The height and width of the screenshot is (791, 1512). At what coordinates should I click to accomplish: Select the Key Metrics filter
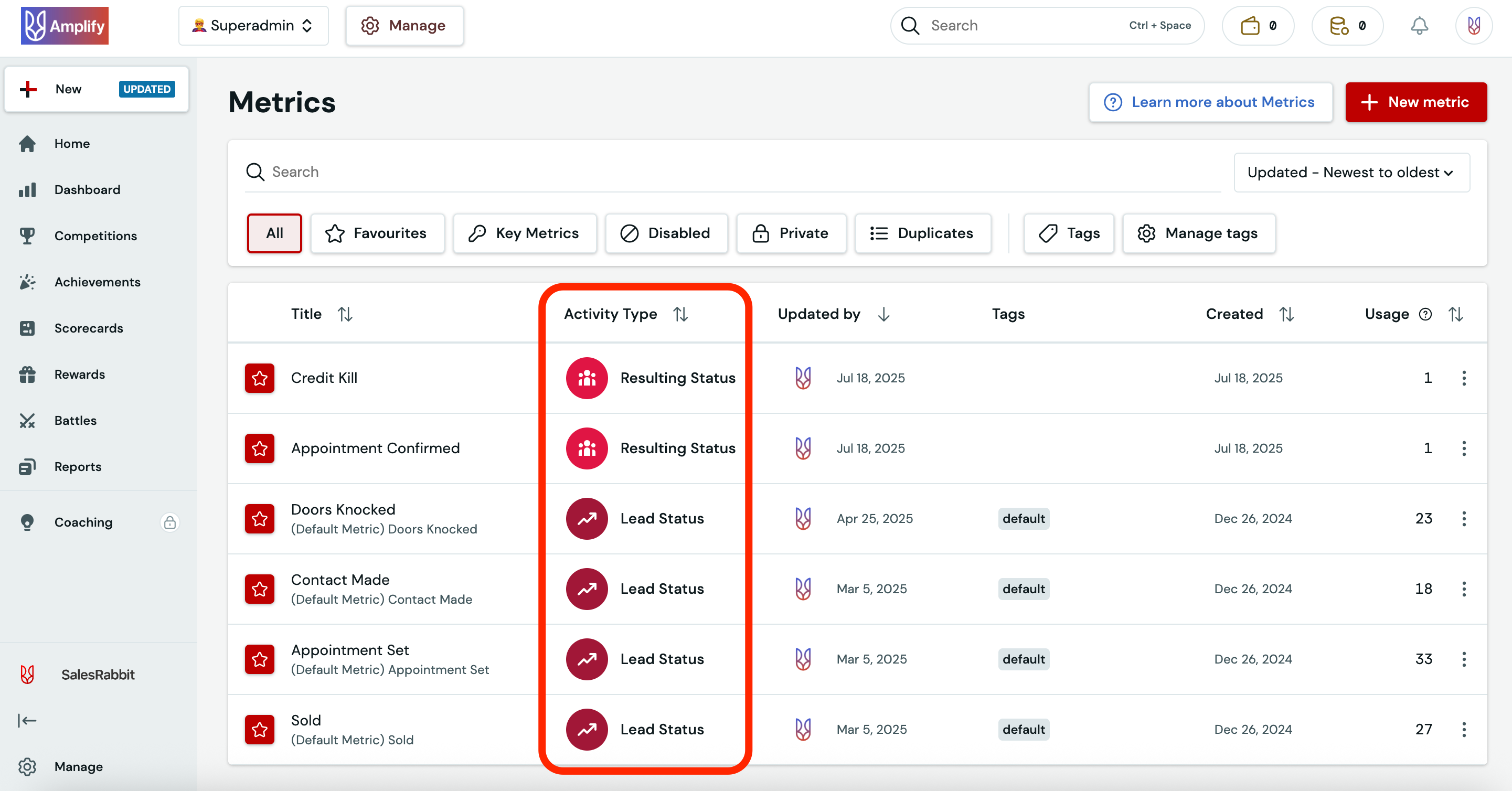coord(525,233)
